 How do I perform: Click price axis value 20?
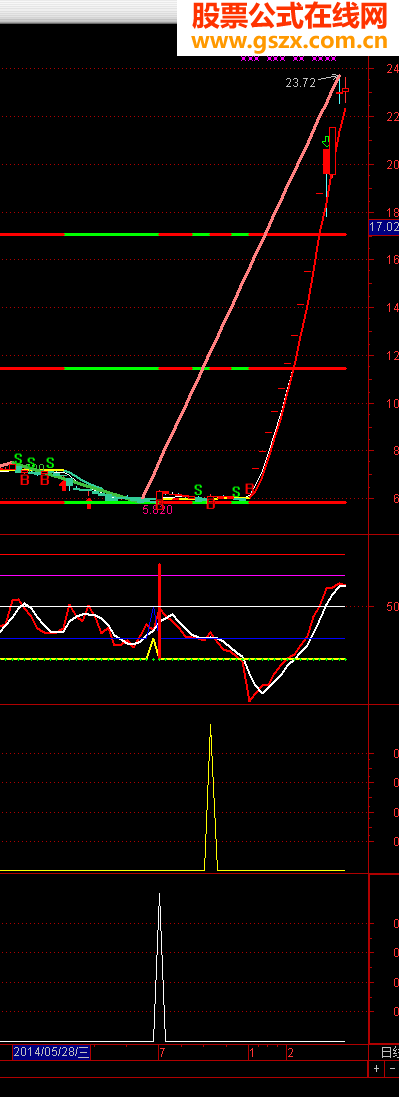(x=392, y=165)
